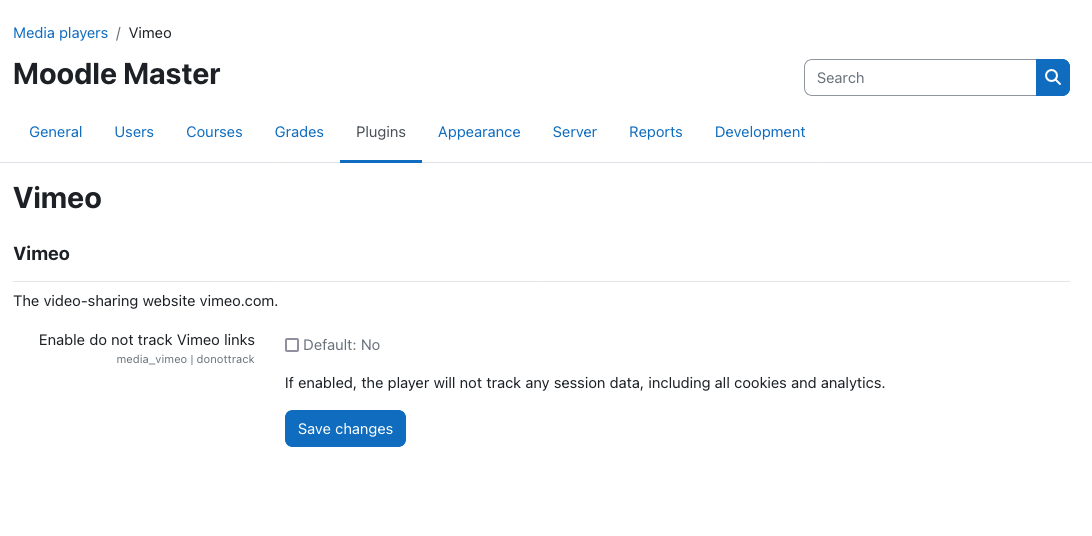Follow the Media players breadcrumb link
The width and height of the screenshot is (1092, 536).
coord(61,33)
